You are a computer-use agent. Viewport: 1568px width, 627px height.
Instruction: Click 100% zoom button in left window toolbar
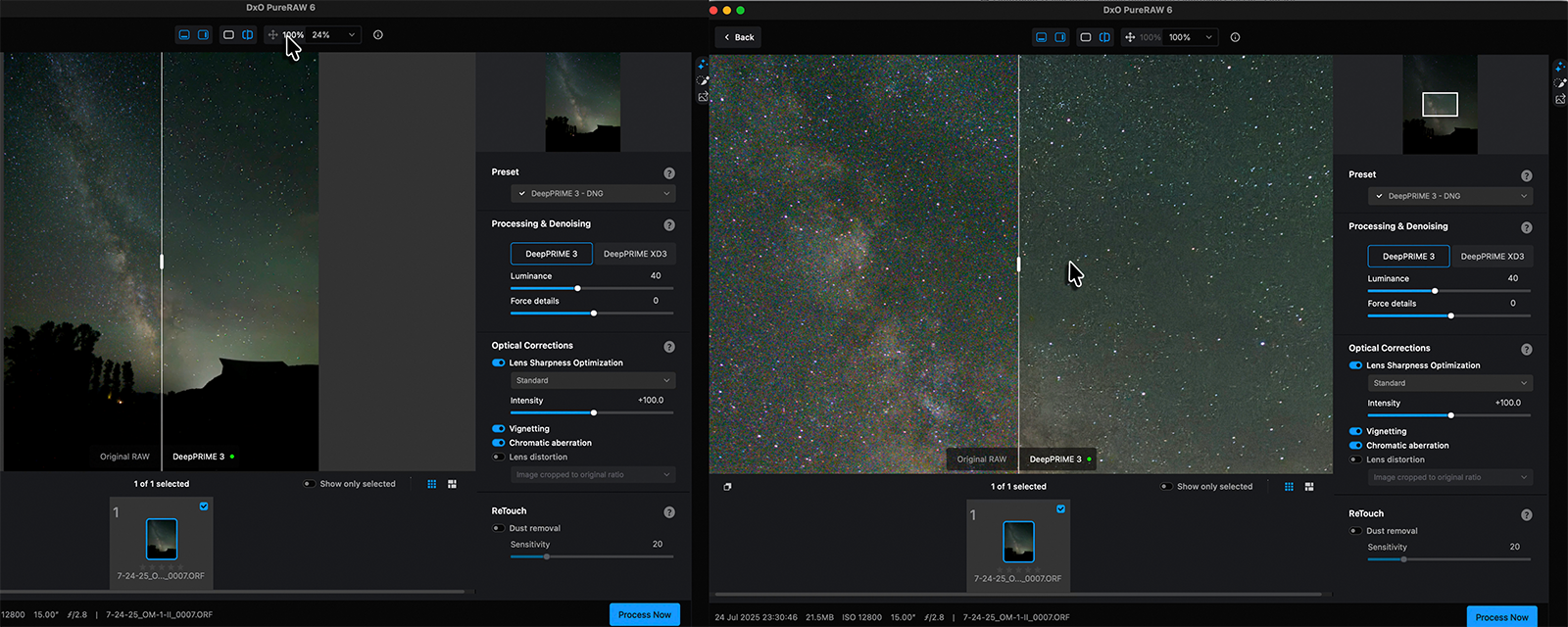click(294, 34)
